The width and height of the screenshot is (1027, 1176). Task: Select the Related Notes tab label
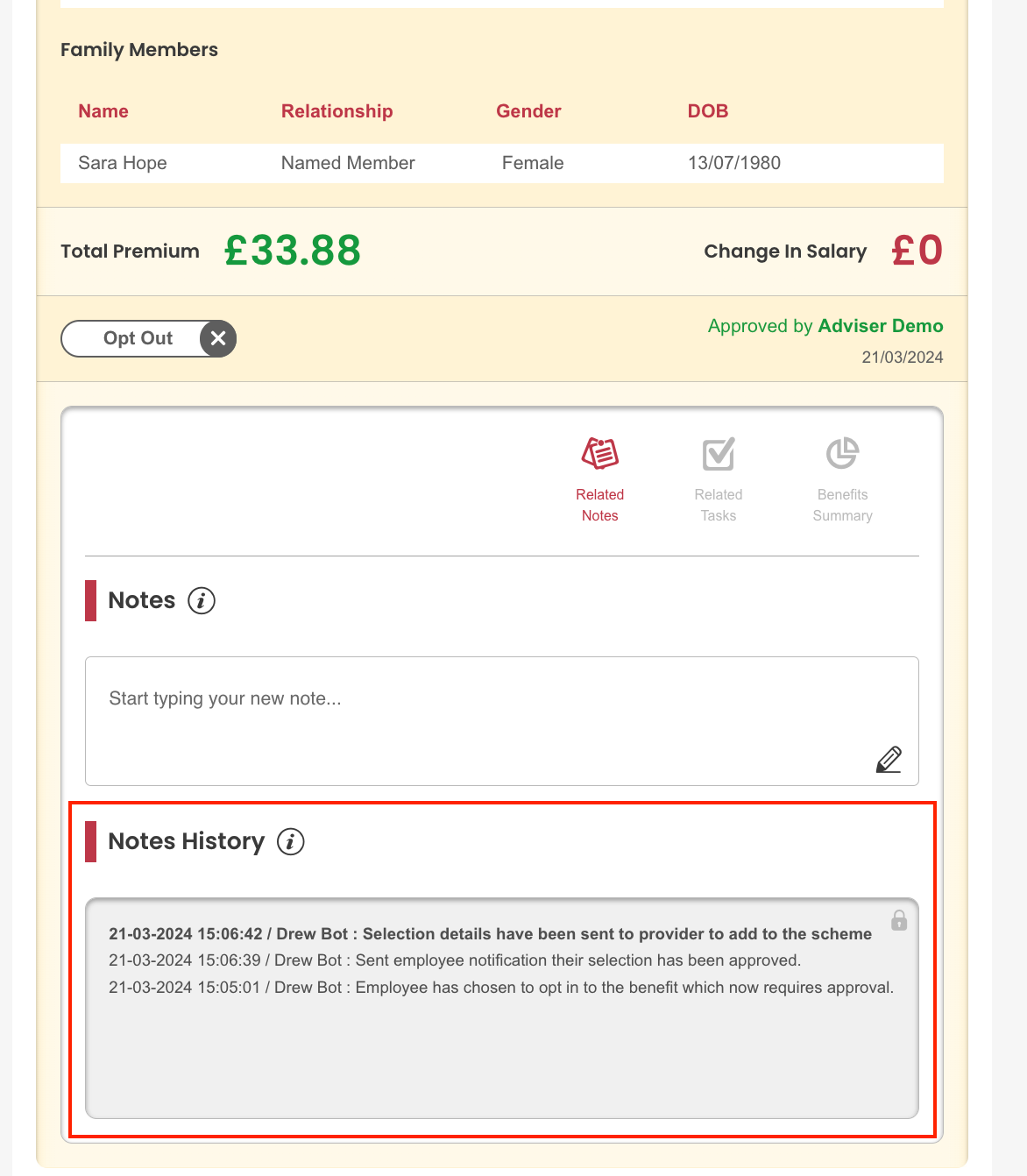600,505
